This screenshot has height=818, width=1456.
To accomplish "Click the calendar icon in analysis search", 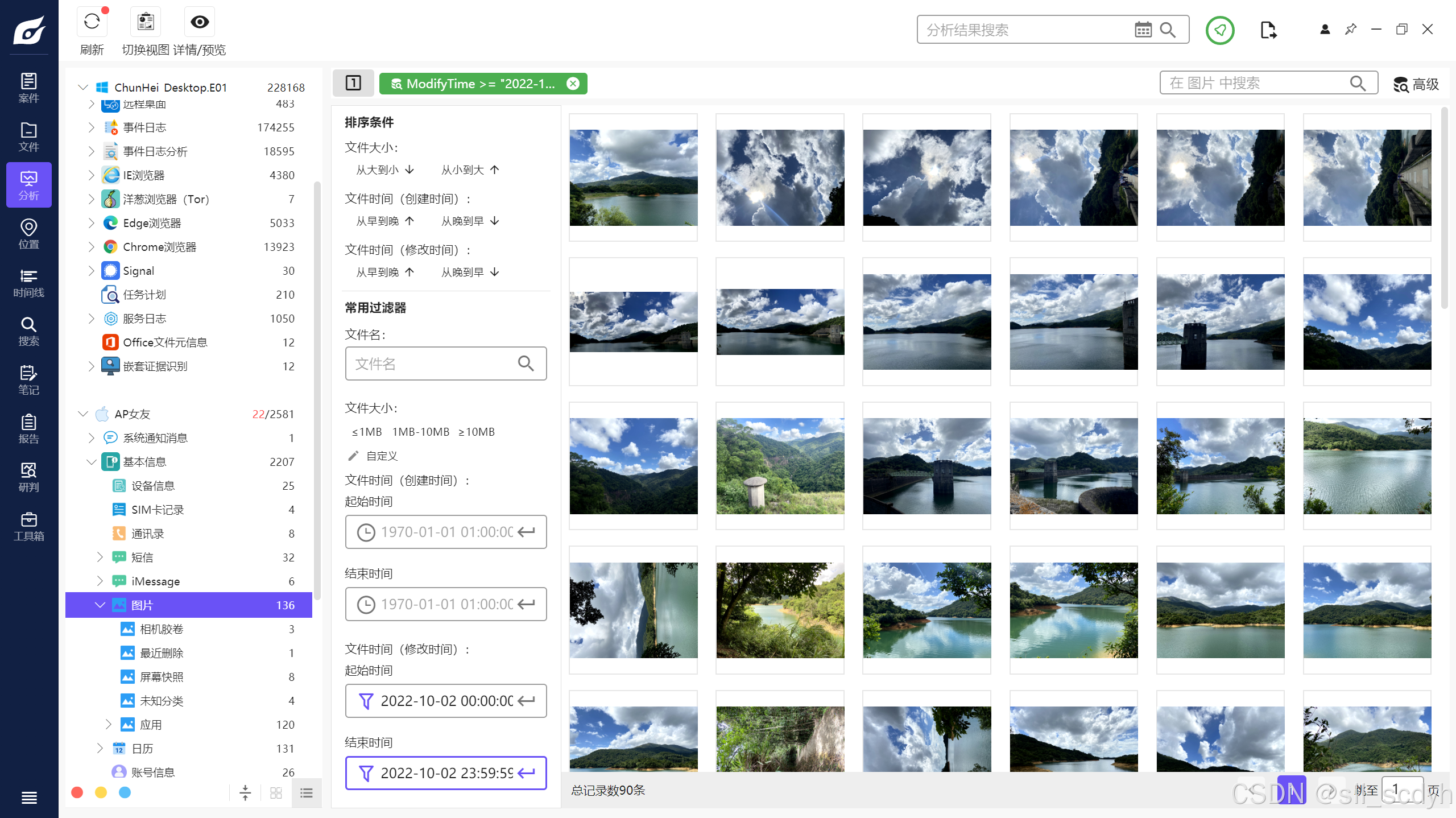I will point(1143,30).
